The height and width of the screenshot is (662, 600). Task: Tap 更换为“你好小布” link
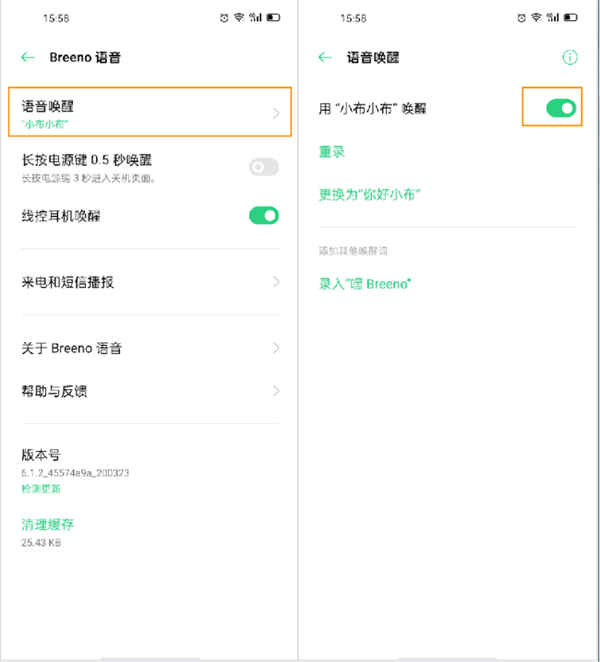click(x=369, y=194)
